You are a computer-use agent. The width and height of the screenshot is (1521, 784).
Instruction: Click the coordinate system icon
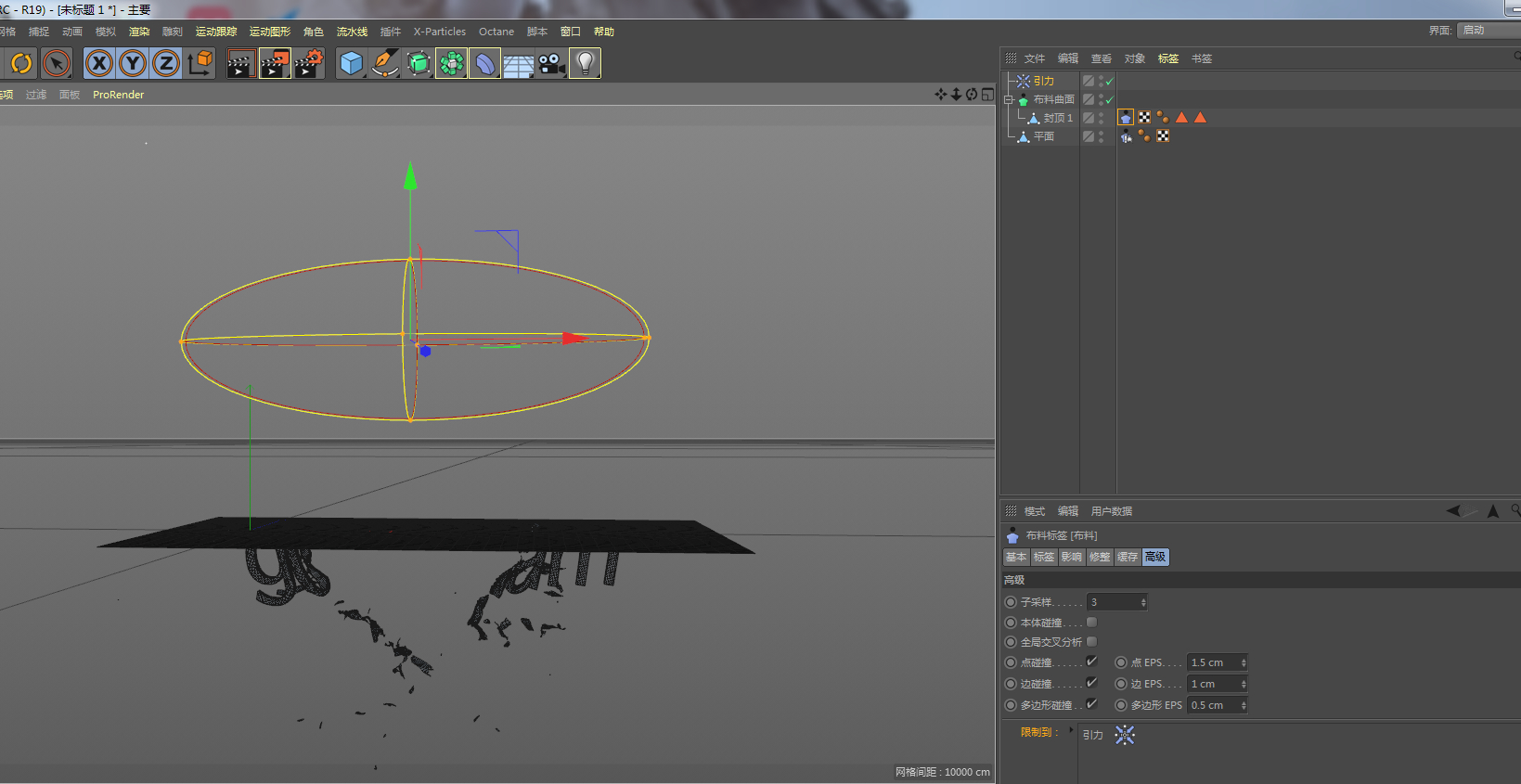[x=200, y=63]
